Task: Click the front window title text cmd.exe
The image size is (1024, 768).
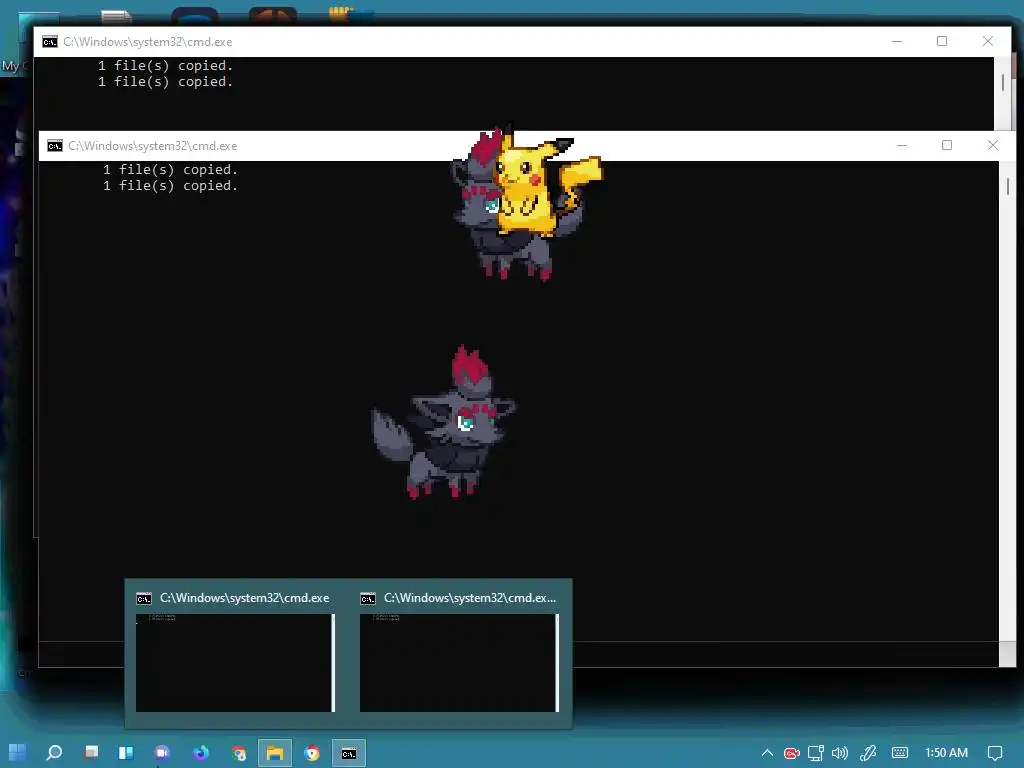Action: pyautogui.click(x=153, y=146)
